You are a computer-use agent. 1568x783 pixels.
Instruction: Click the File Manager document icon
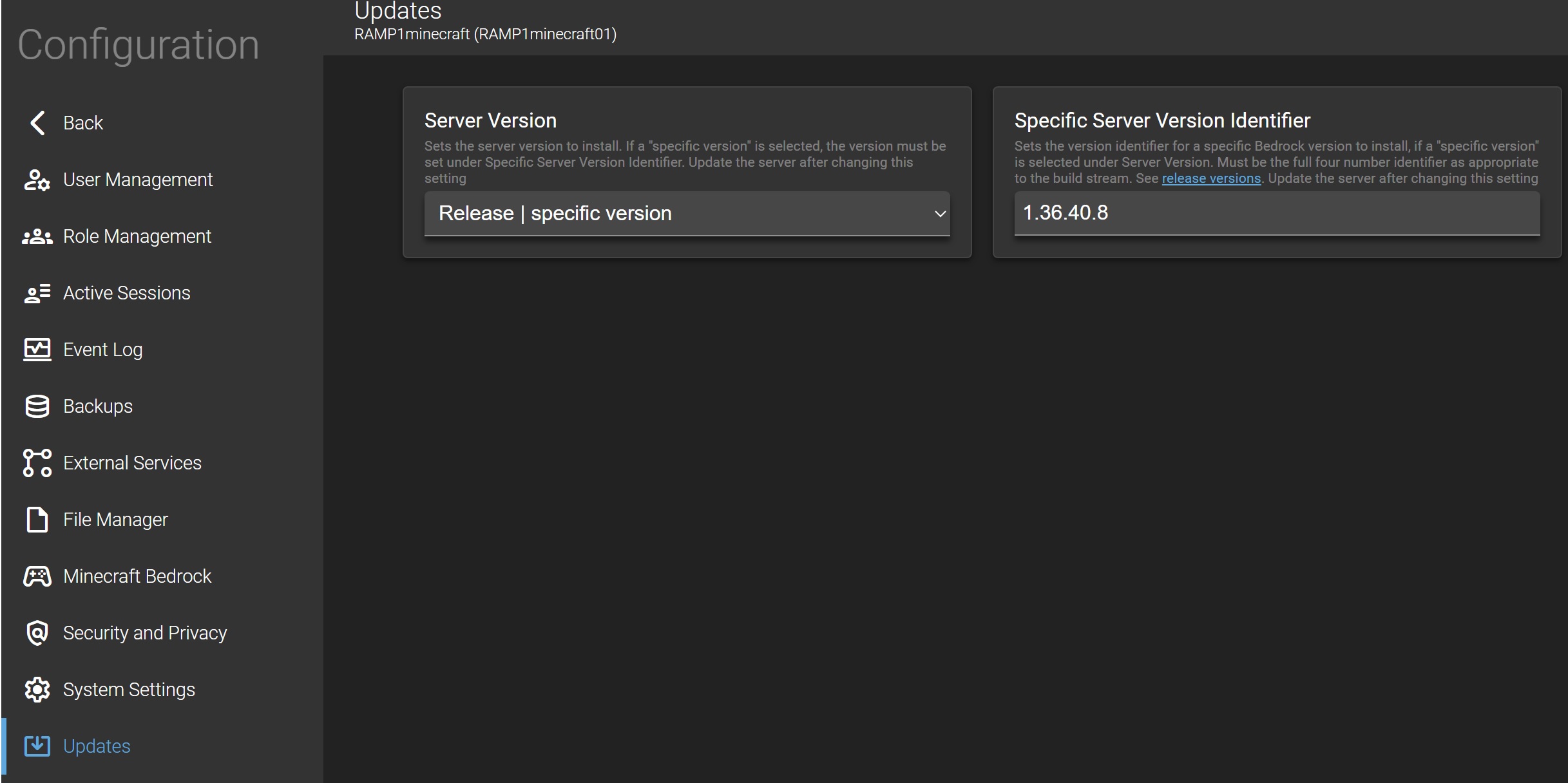[x=37, y=520]
